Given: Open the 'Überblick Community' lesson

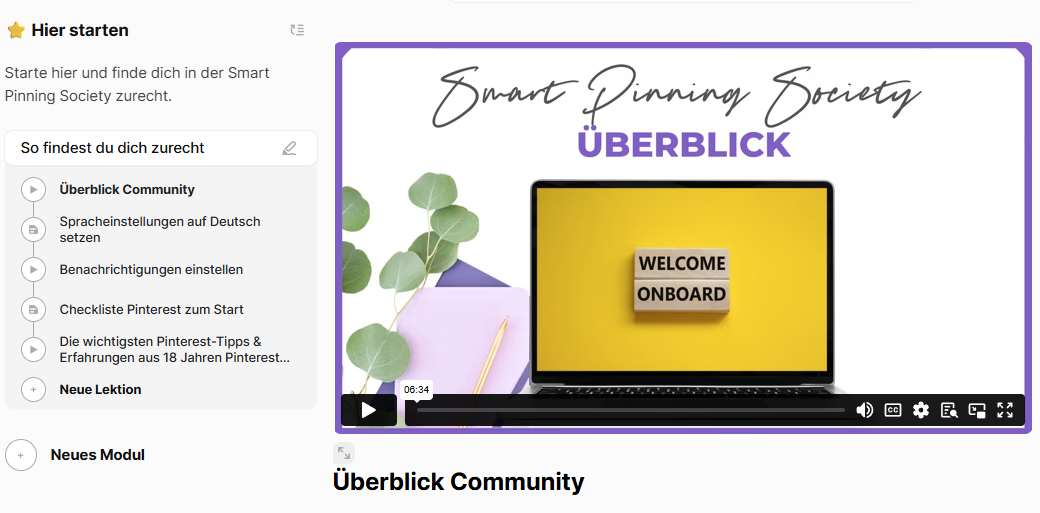Looking at the screenshot, I should 127,190.
